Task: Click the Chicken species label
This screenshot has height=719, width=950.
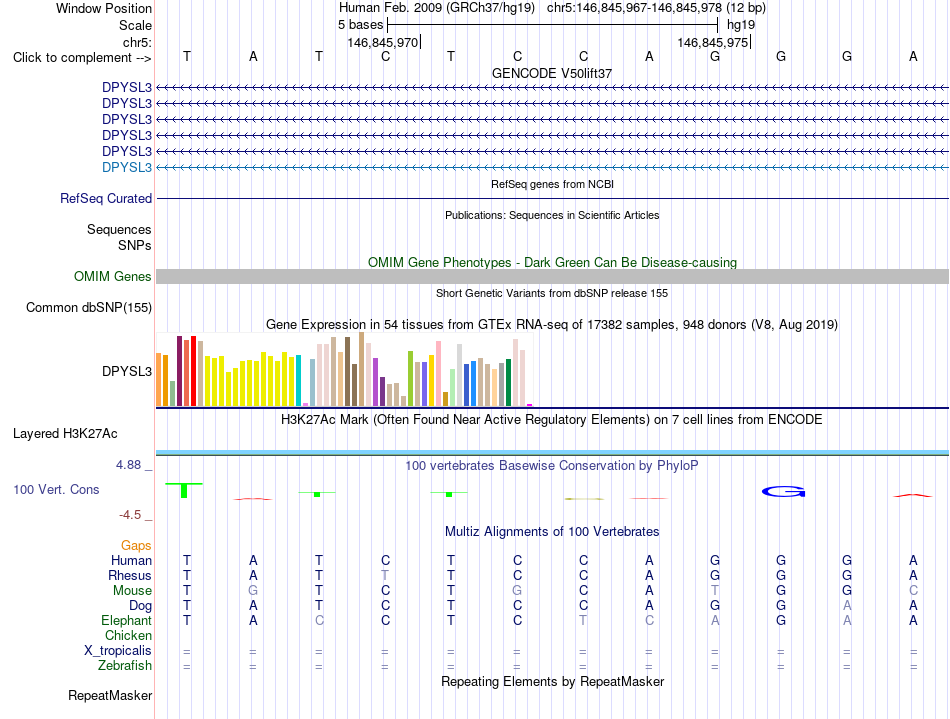Action: [128, 635]
